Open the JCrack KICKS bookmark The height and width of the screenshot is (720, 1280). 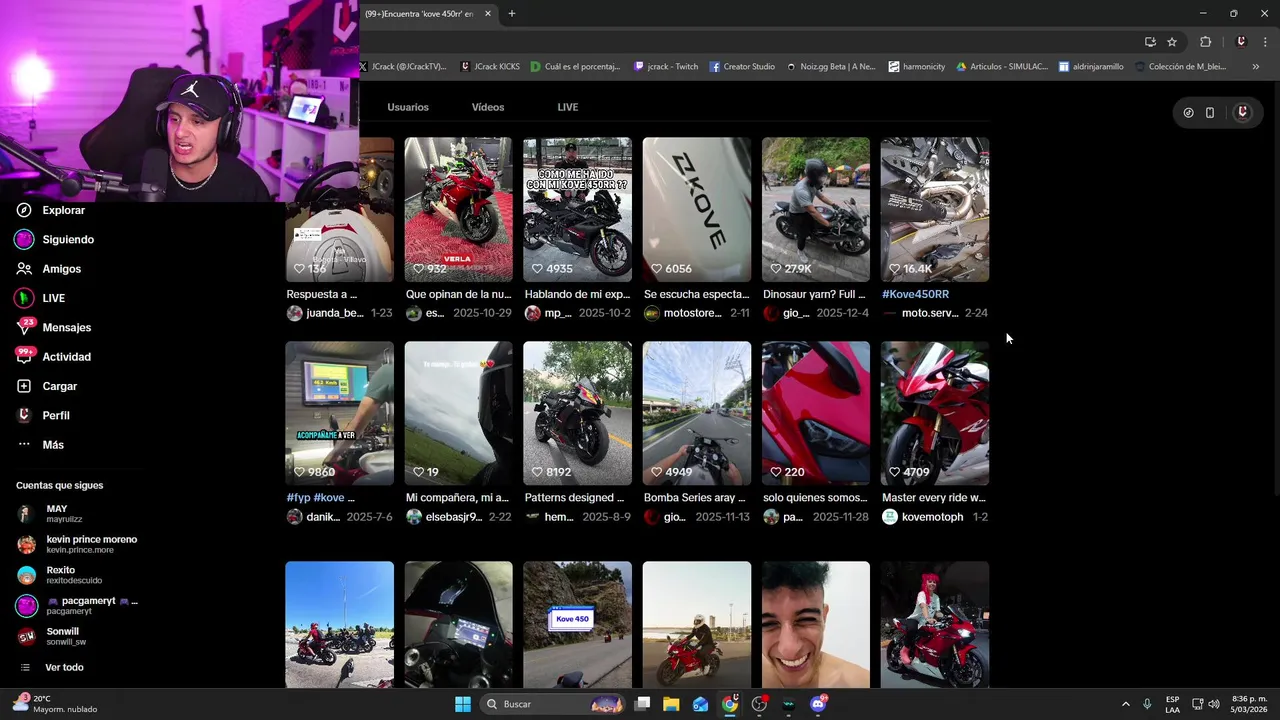pos(490,67)
